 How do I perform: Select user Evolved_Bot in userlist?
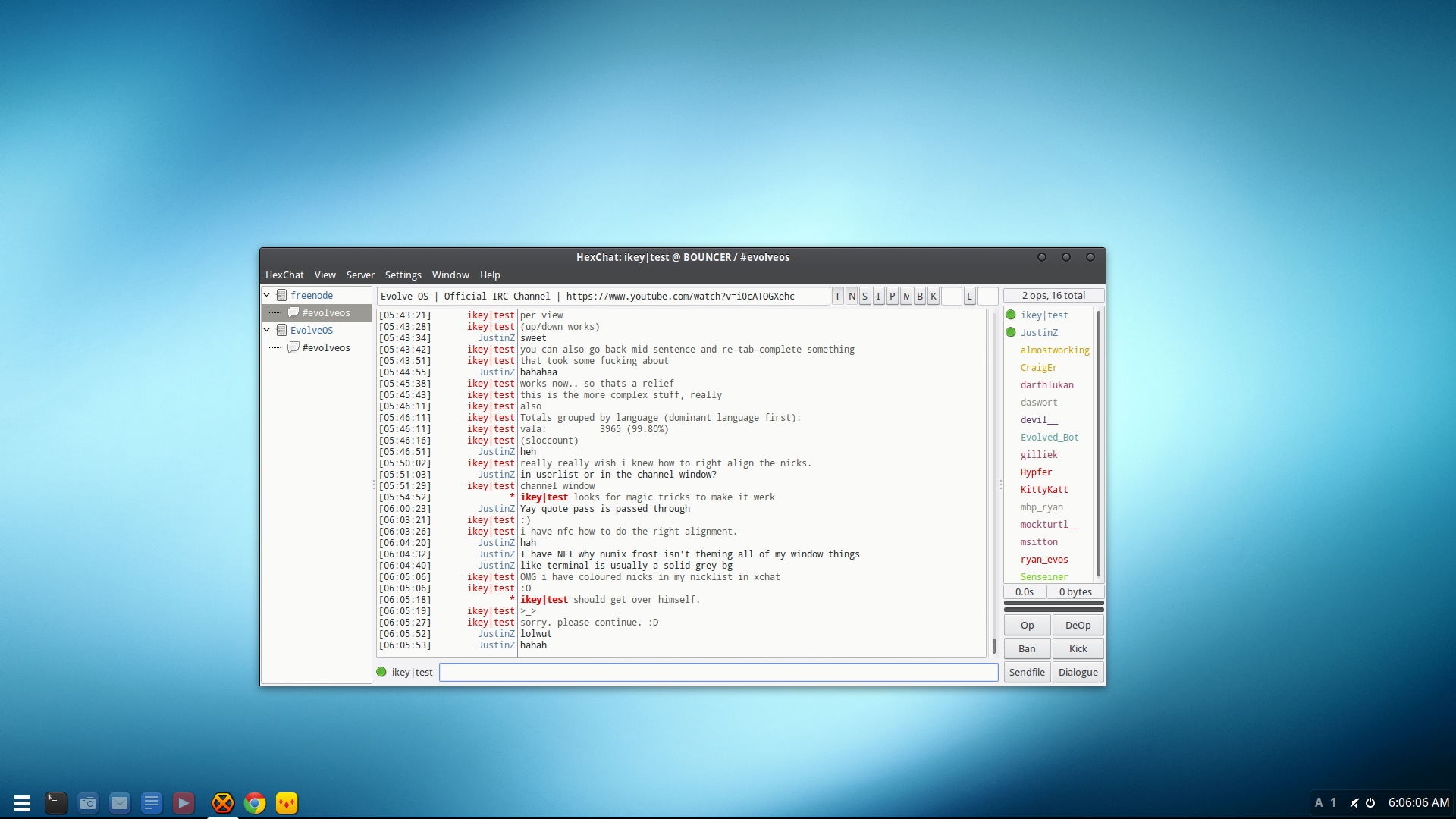coord(1050,437)
